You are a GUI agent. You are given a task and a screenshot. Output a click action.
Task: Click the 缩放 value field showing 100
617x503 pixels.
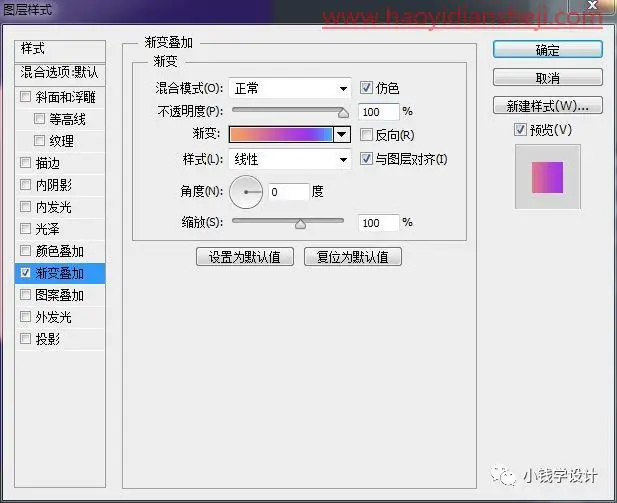pyautogui.click(x=378, y=223)
